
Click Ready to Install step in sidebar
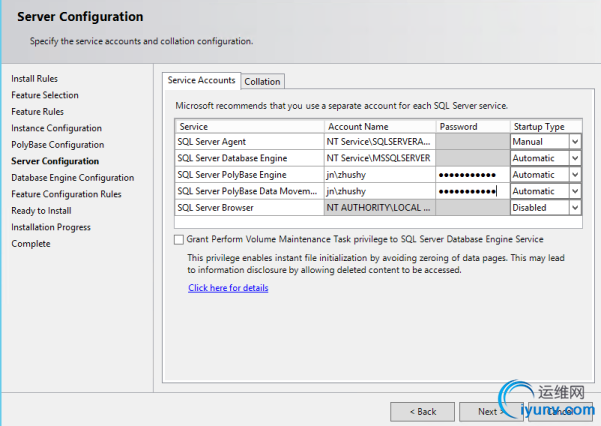[41, 211]
